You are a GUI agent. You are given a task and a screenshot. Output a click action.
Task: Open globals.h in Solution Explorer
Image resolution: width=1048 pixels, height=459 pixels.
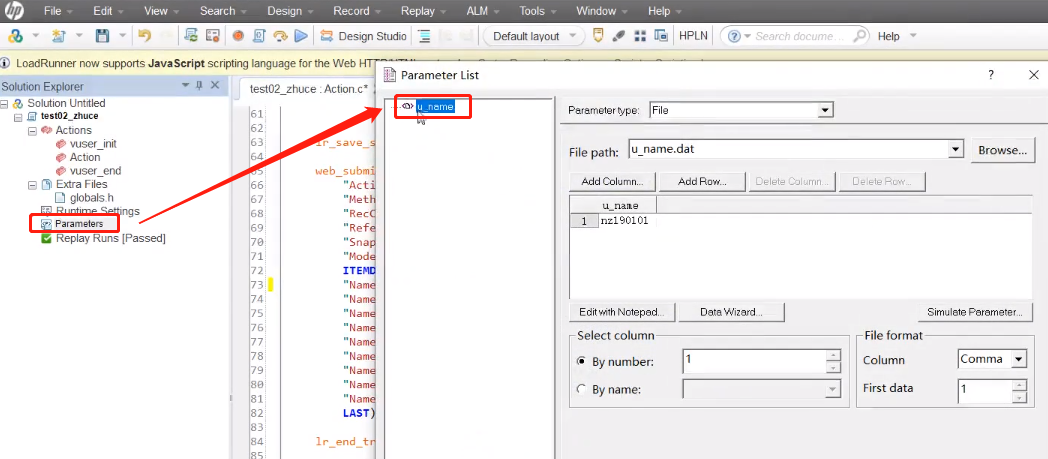click(92, 198)
